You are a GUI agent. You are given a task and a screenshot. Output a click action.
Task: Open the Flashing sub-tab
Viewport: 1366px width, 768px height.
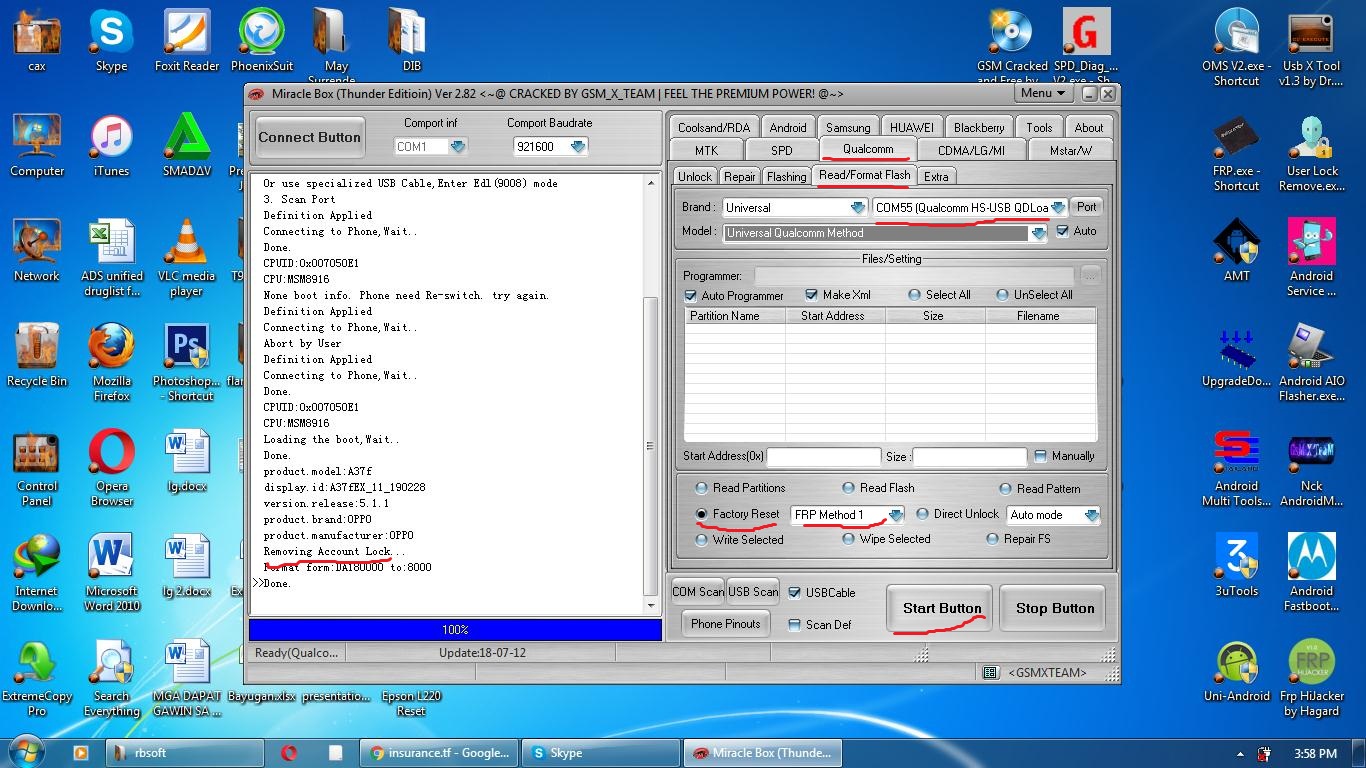point(786,176)
